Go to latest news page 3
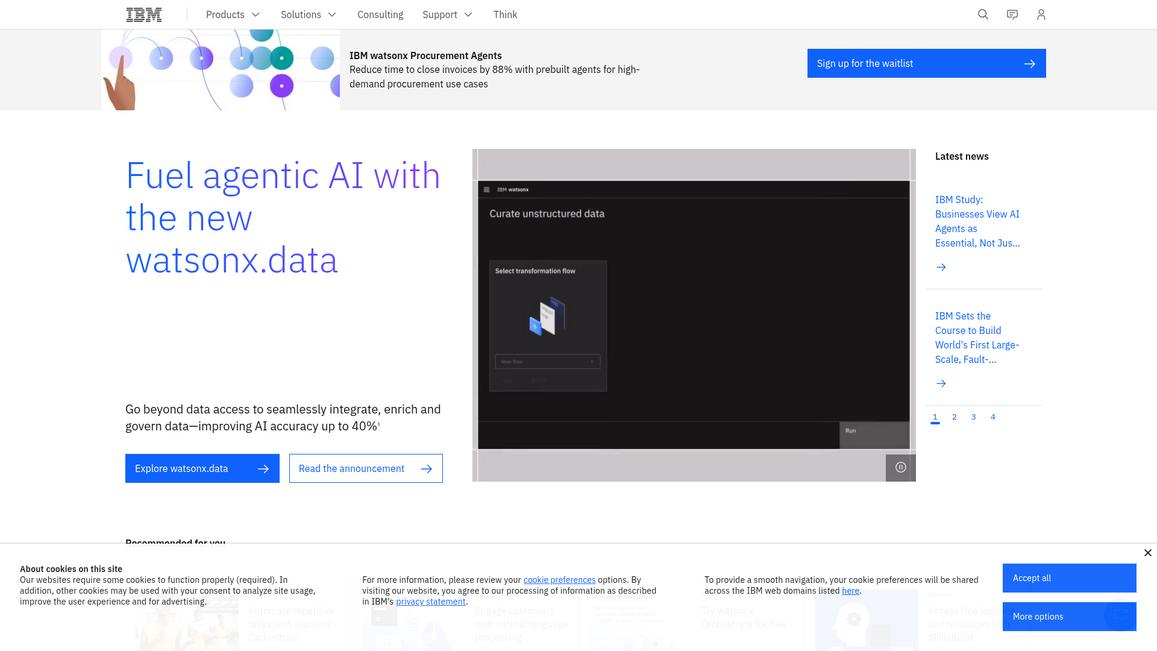Screen dimensions: 1157x651 pyautogui.click(x=973, y=417)
